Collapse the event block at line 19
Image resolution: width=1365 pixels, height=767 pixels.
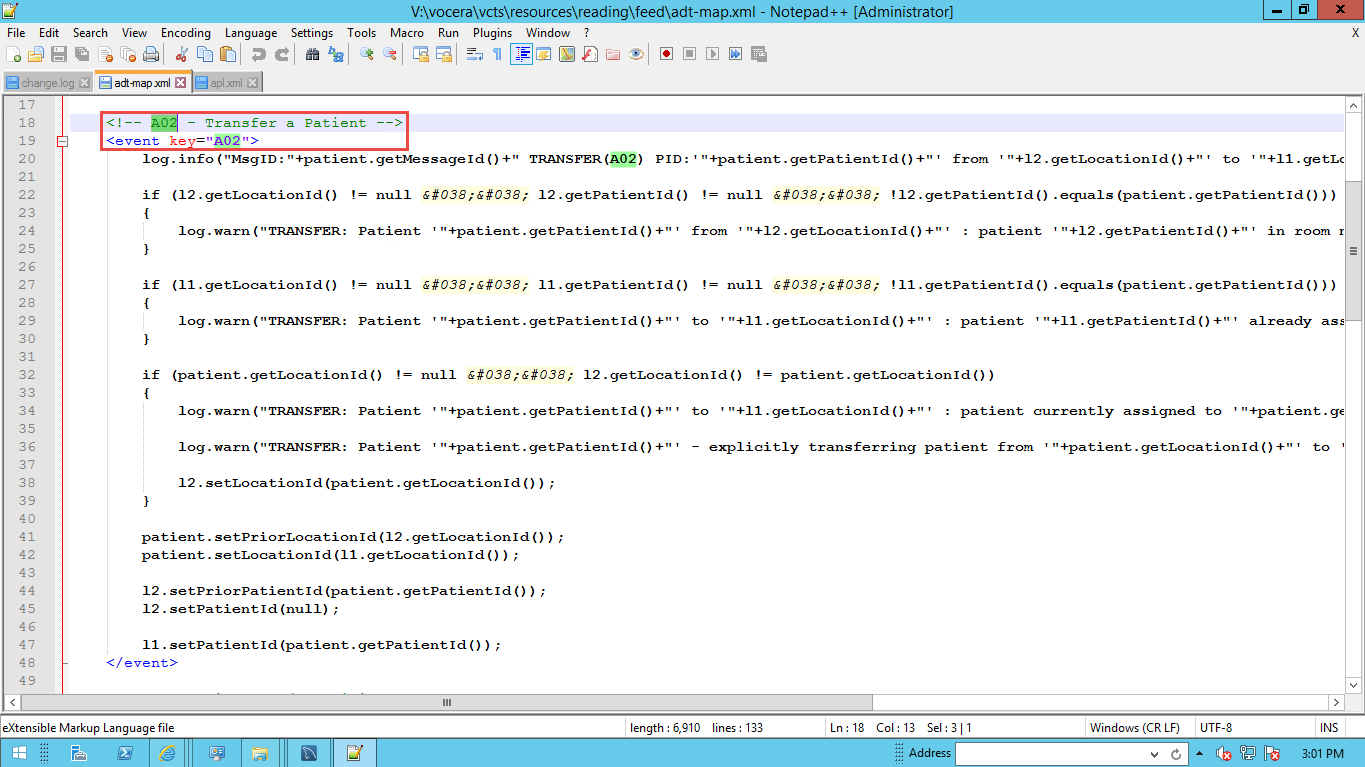[x=62, y=141]
